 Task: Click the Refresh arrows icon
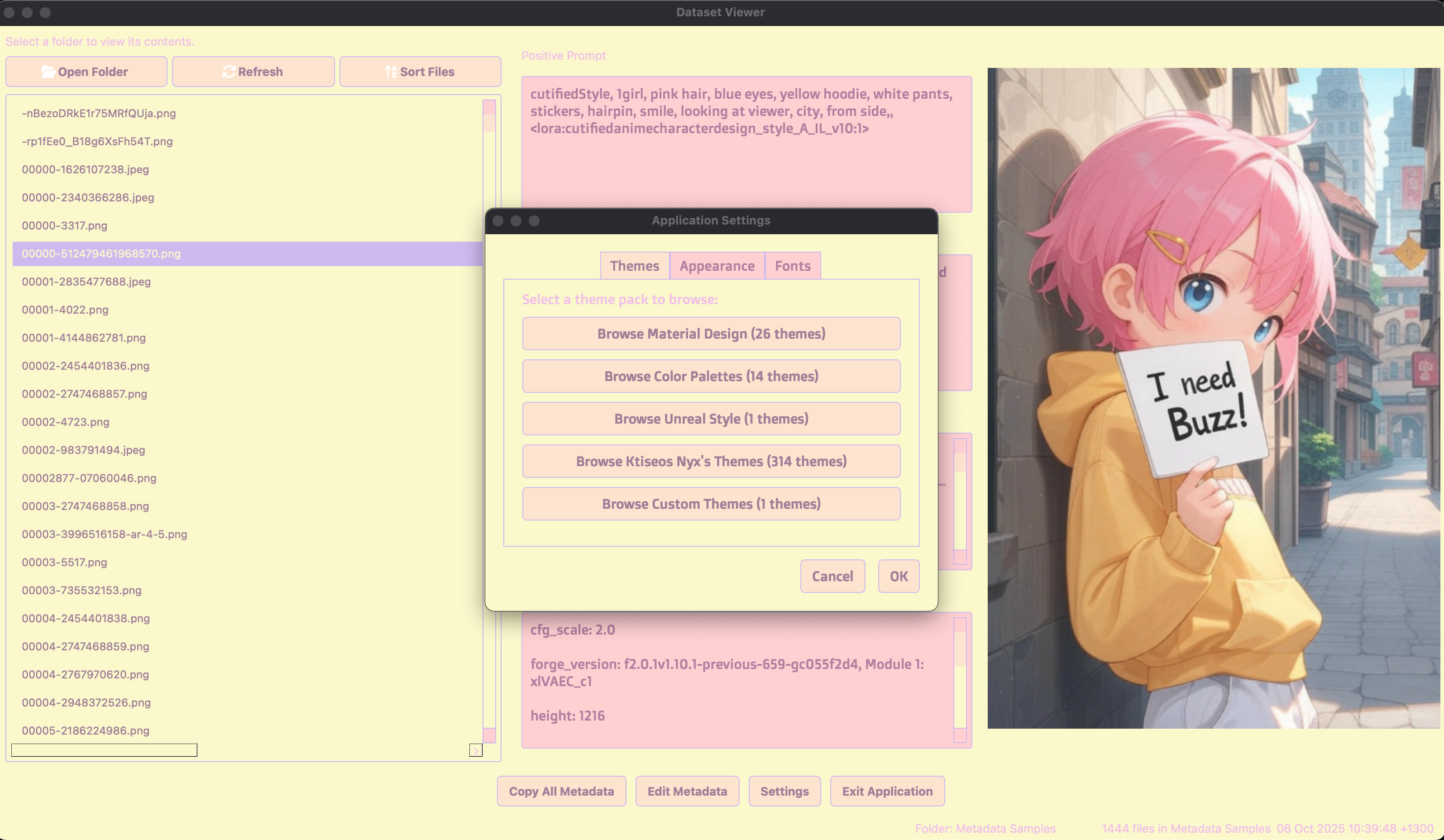[x=229, y=72]
